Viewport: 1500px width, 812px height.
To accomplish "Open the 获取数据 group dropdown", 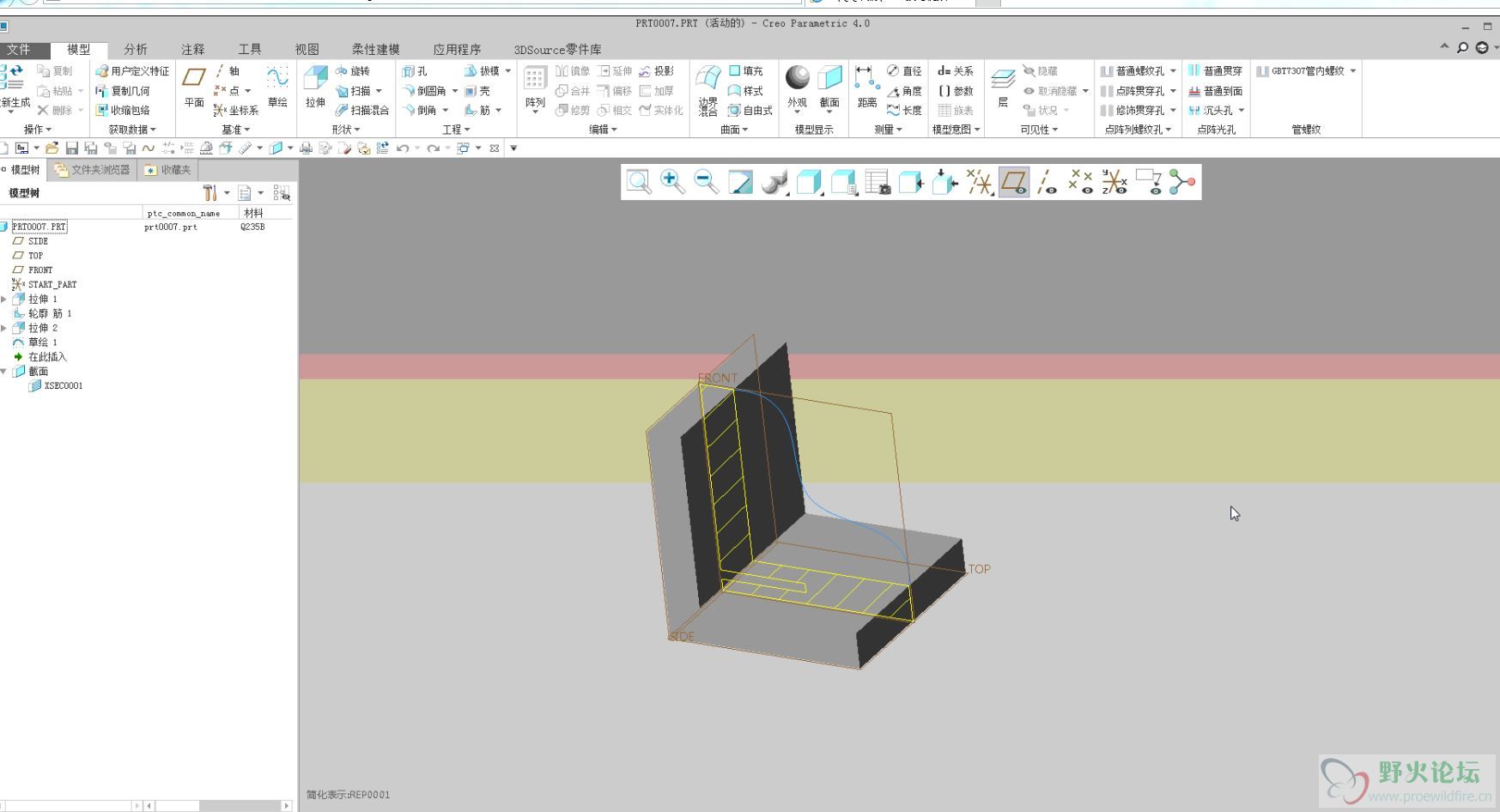I will click(132, 130).
